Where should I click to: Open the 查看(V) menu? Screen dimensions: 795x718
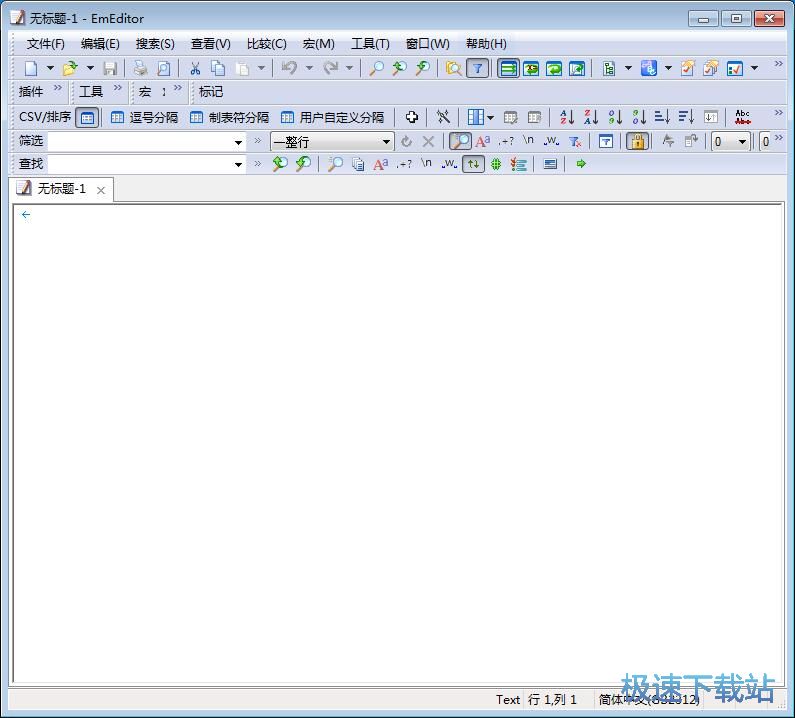coord(210,44)
